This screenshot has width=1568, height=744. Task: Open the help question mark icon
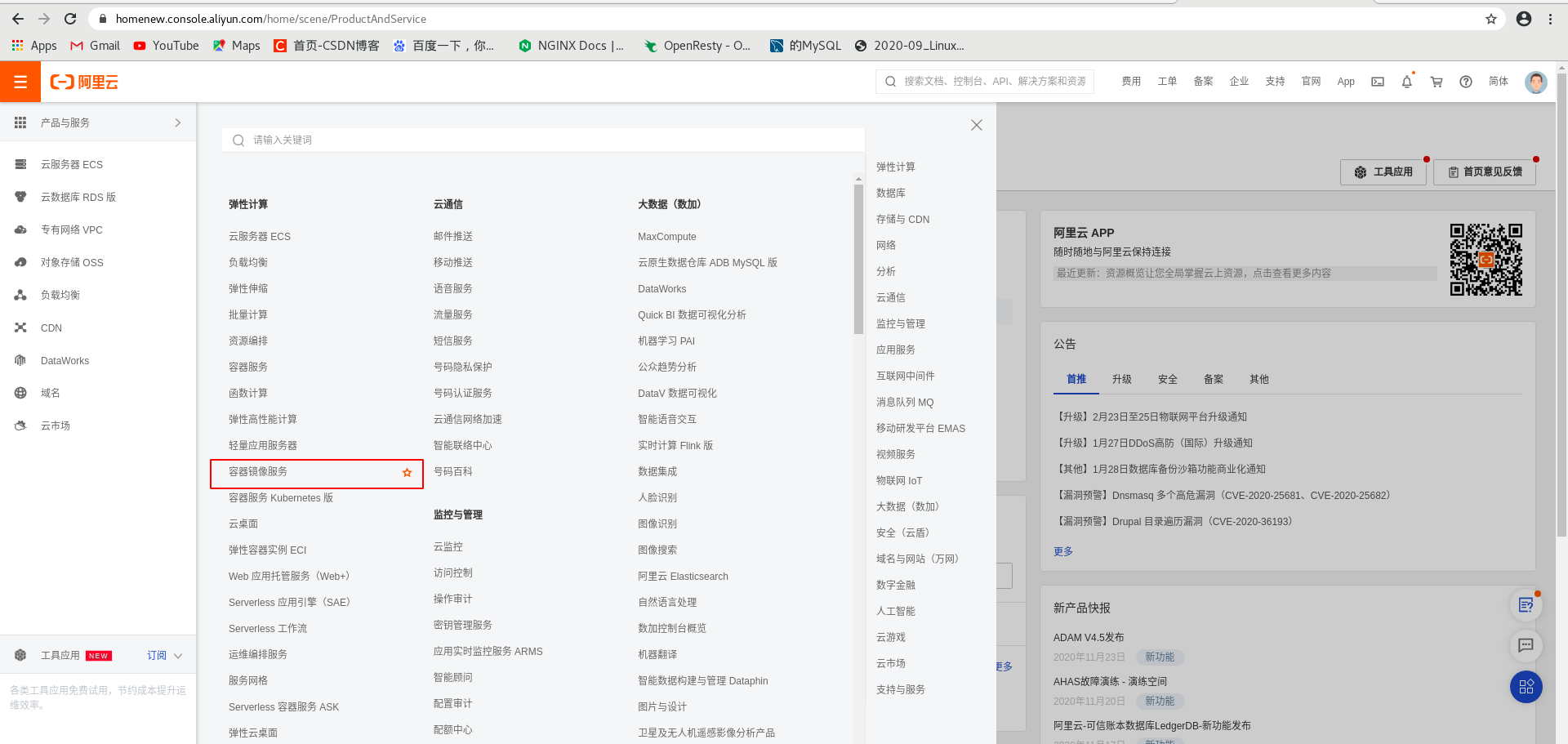pos(1466,82)
